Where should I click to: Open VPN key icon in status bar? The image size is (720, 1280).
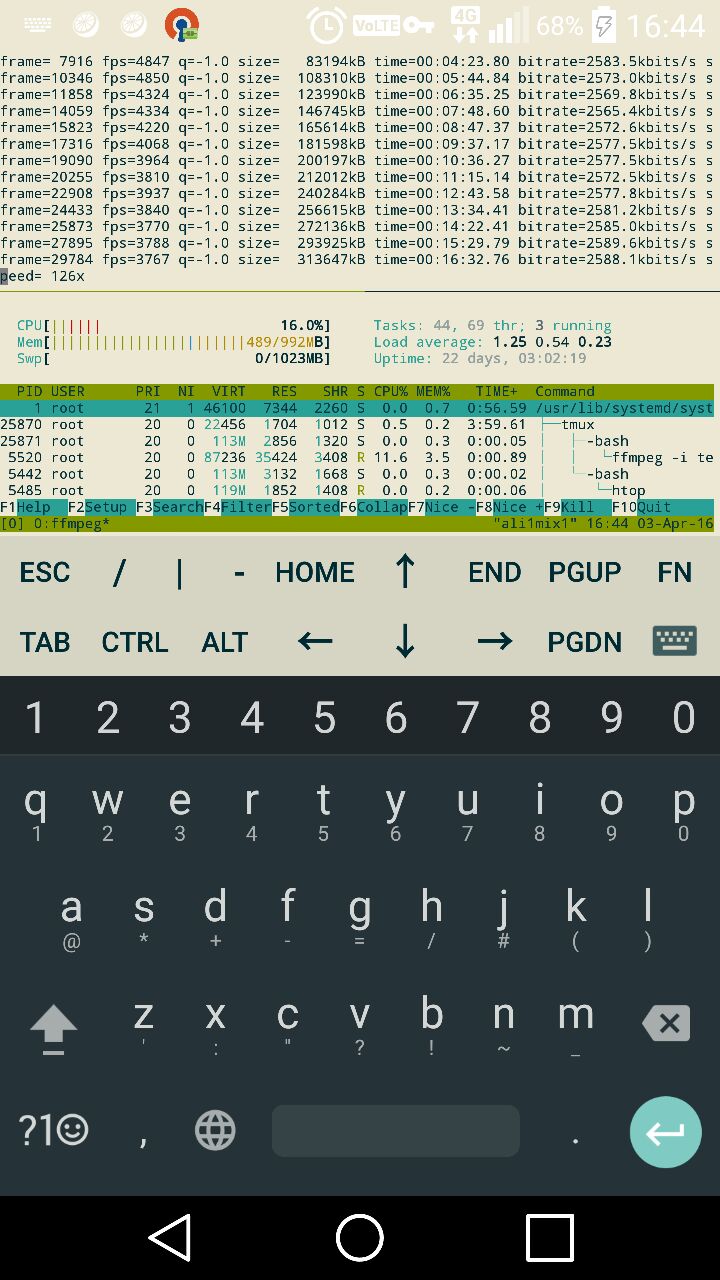pyautogui.click(x=421, y=25)
